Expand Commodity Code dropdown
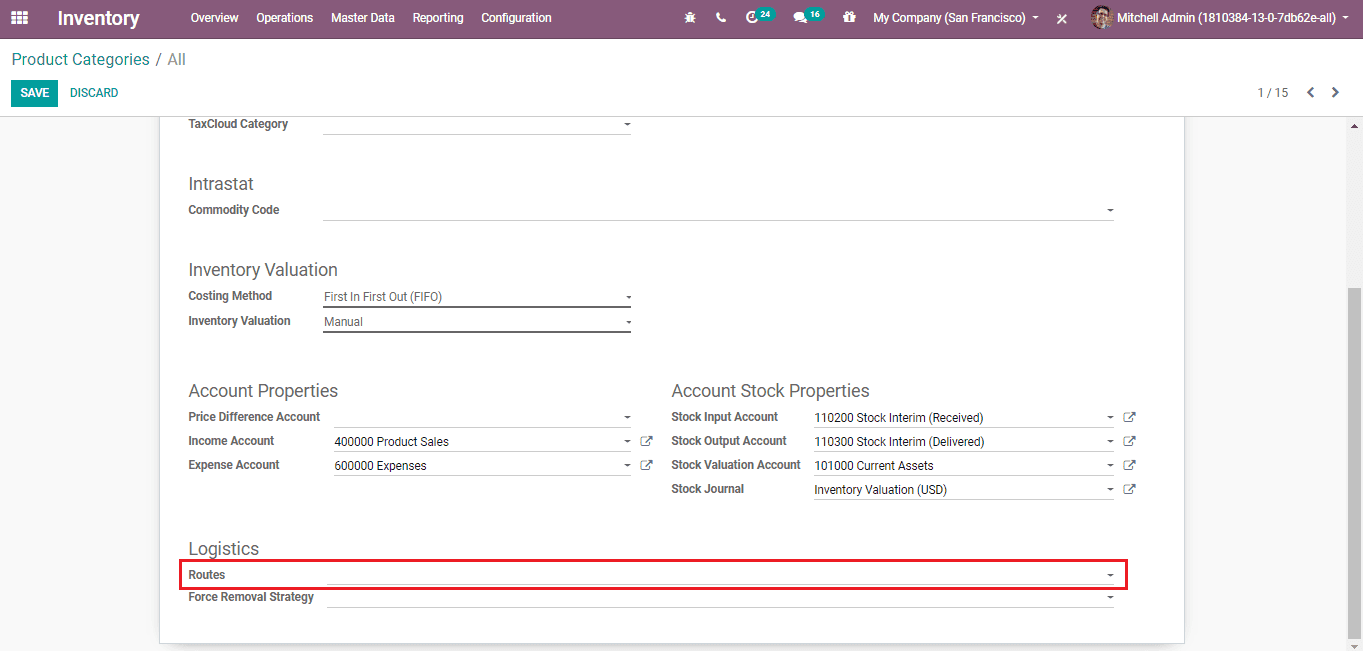This screenshot has width=1363, height=651. pos(1110,211)
